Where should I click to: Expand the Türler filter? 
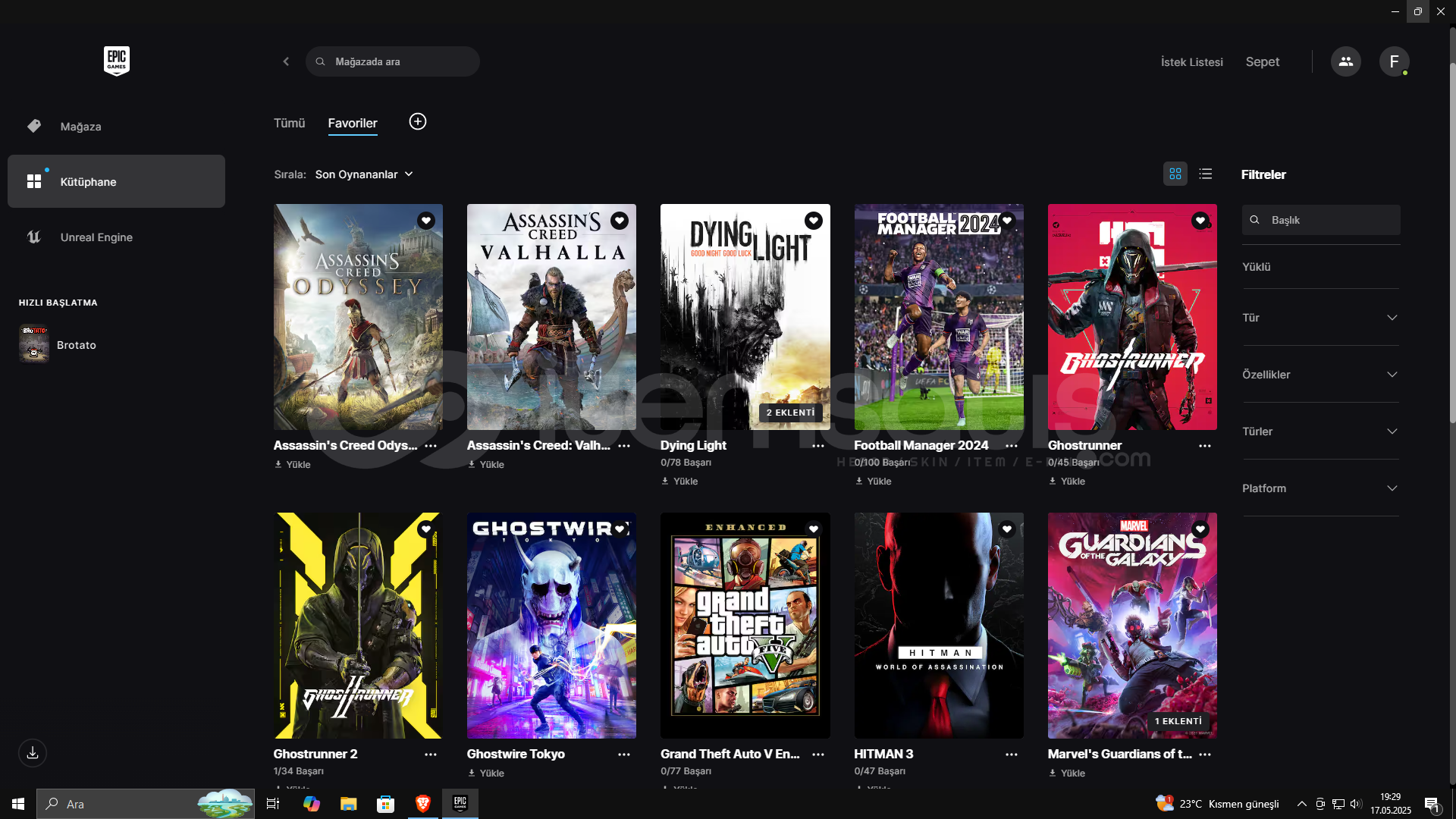tap(1320, 431)
